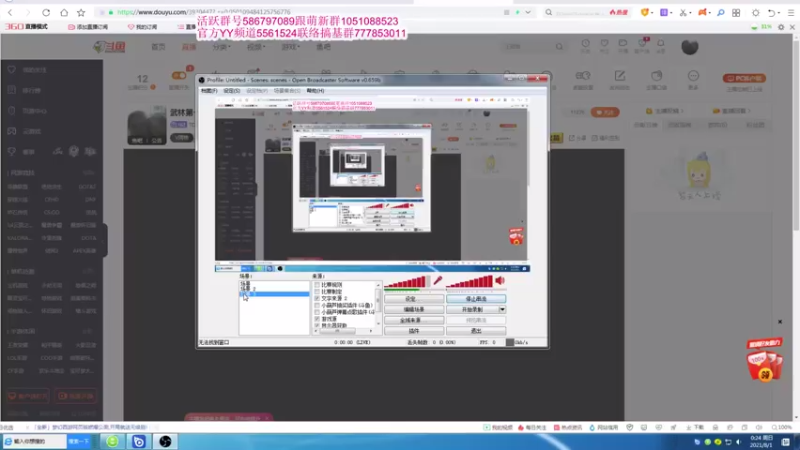Toggle the fourth source checkbox in the OBS list
The image size is (800, 450).
pos(317,305)
